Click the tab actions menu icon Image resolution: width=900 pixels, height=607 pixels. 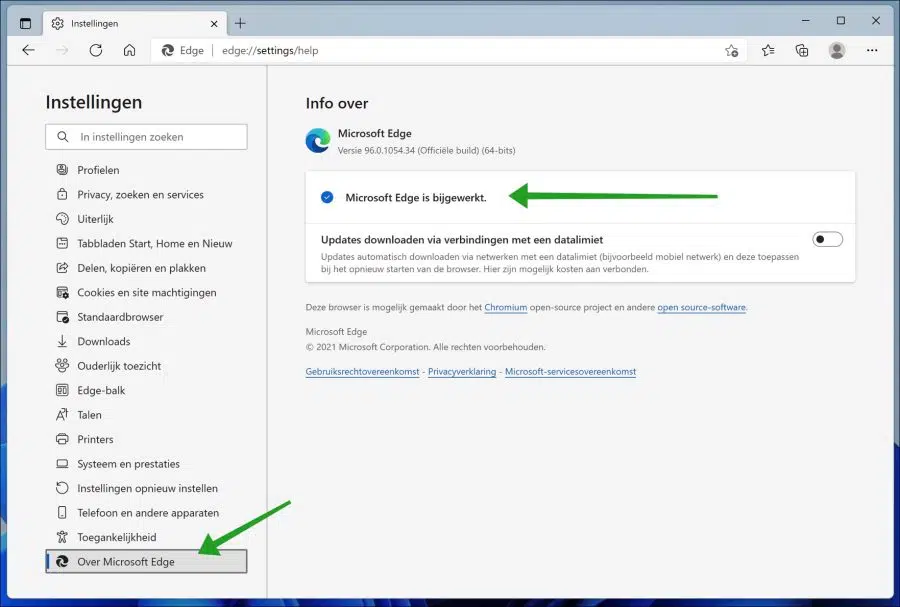[x=25, y=24]
